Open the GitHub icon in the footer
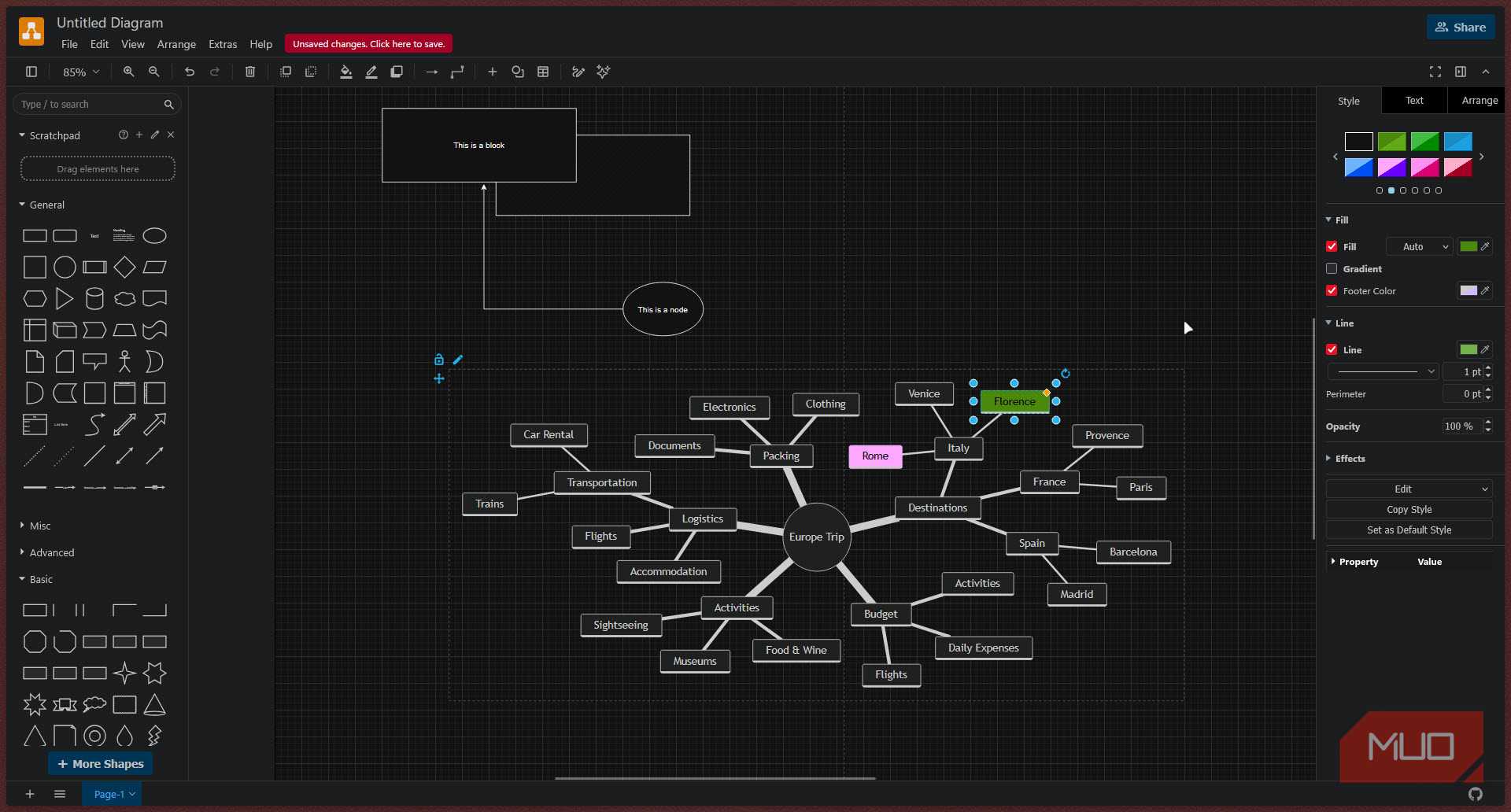 point(1476,794)
